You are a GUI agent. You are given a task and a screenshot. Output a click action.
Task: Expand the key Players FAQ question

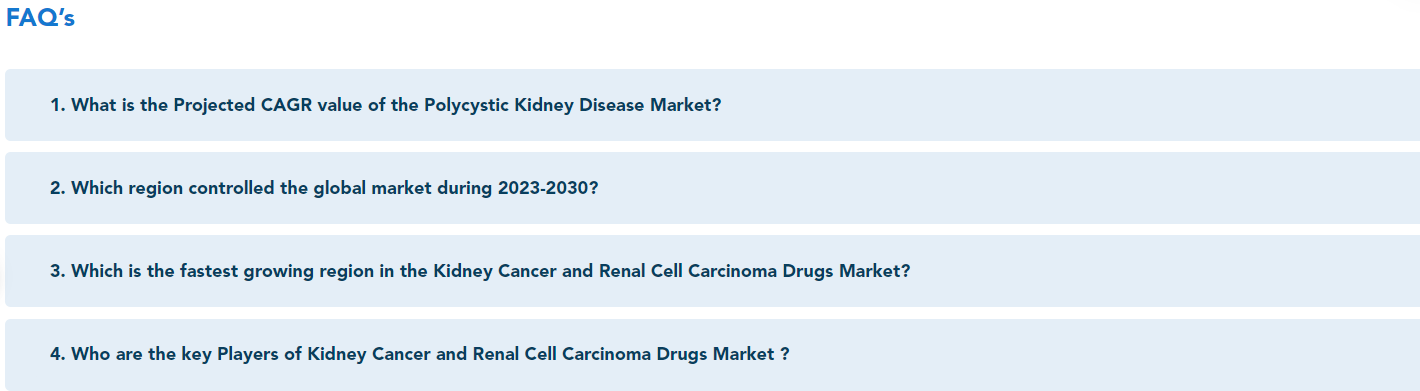pyautogui.click(x=712, y=355)
